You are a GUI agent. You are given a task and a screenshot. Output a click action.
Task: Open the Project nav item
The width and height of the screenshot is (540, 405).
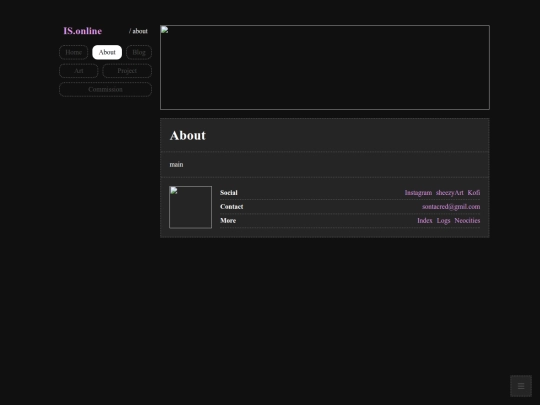tap(127, 71)
